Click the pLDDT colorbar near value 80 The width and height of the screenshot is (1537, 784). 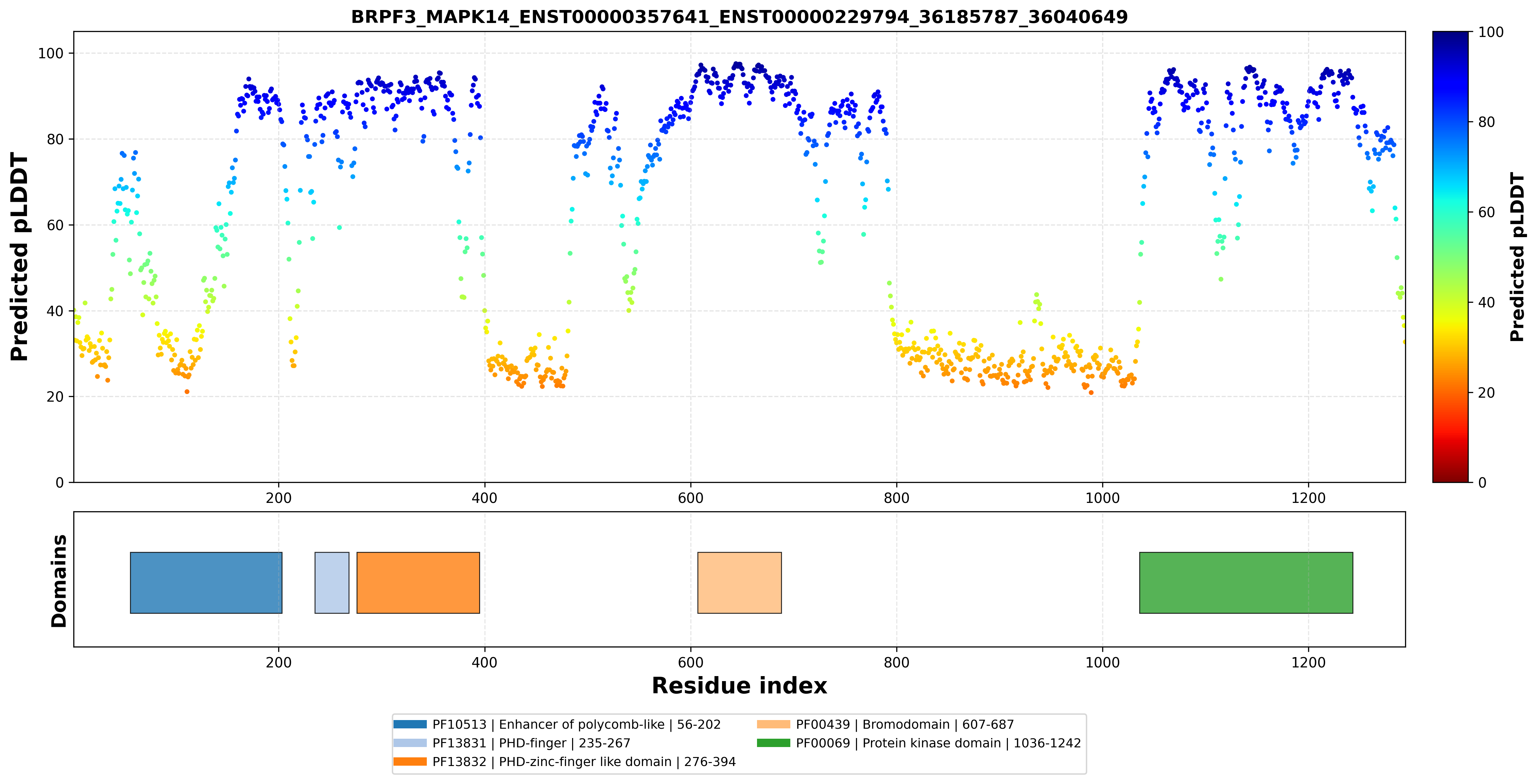(x=1450, y=122)
